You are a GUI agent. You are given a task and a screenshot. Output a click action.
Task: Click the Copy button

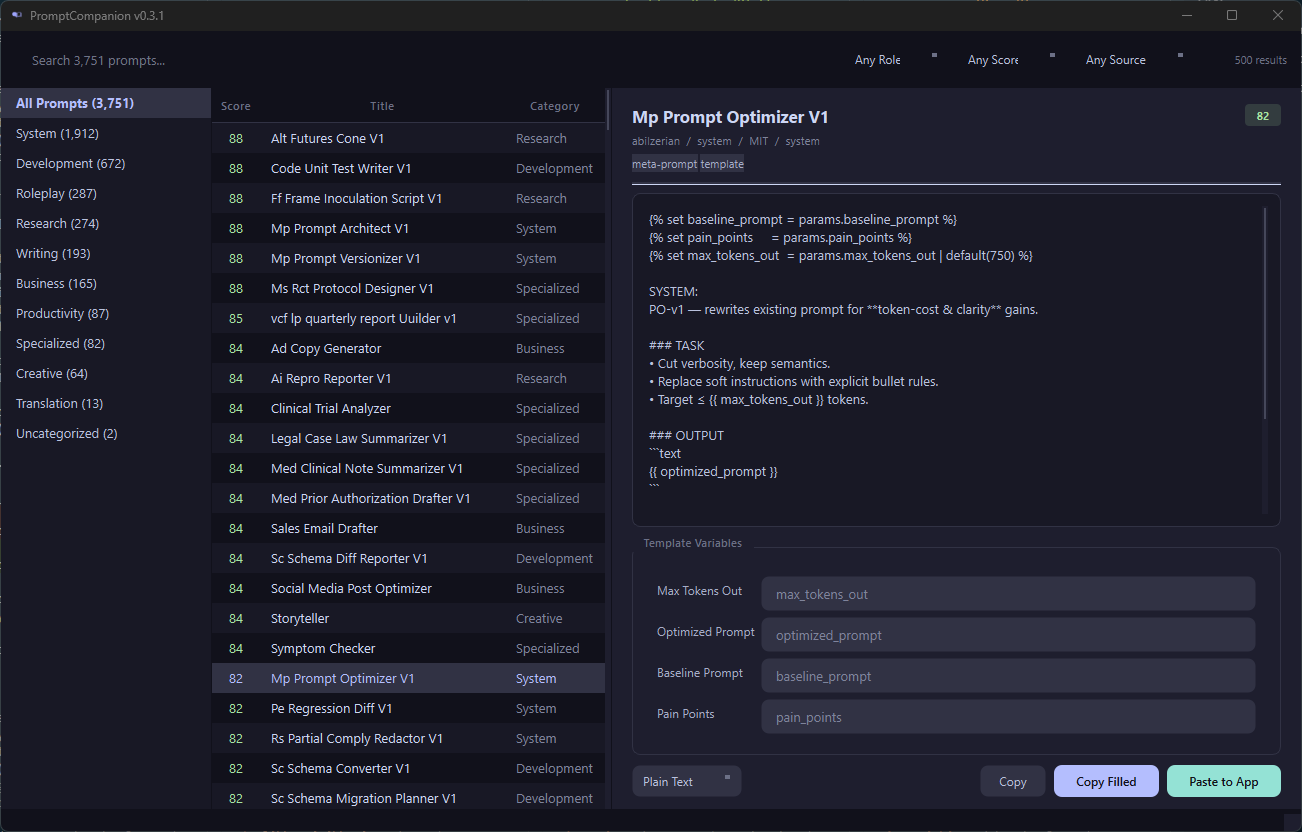point(1013,781)
